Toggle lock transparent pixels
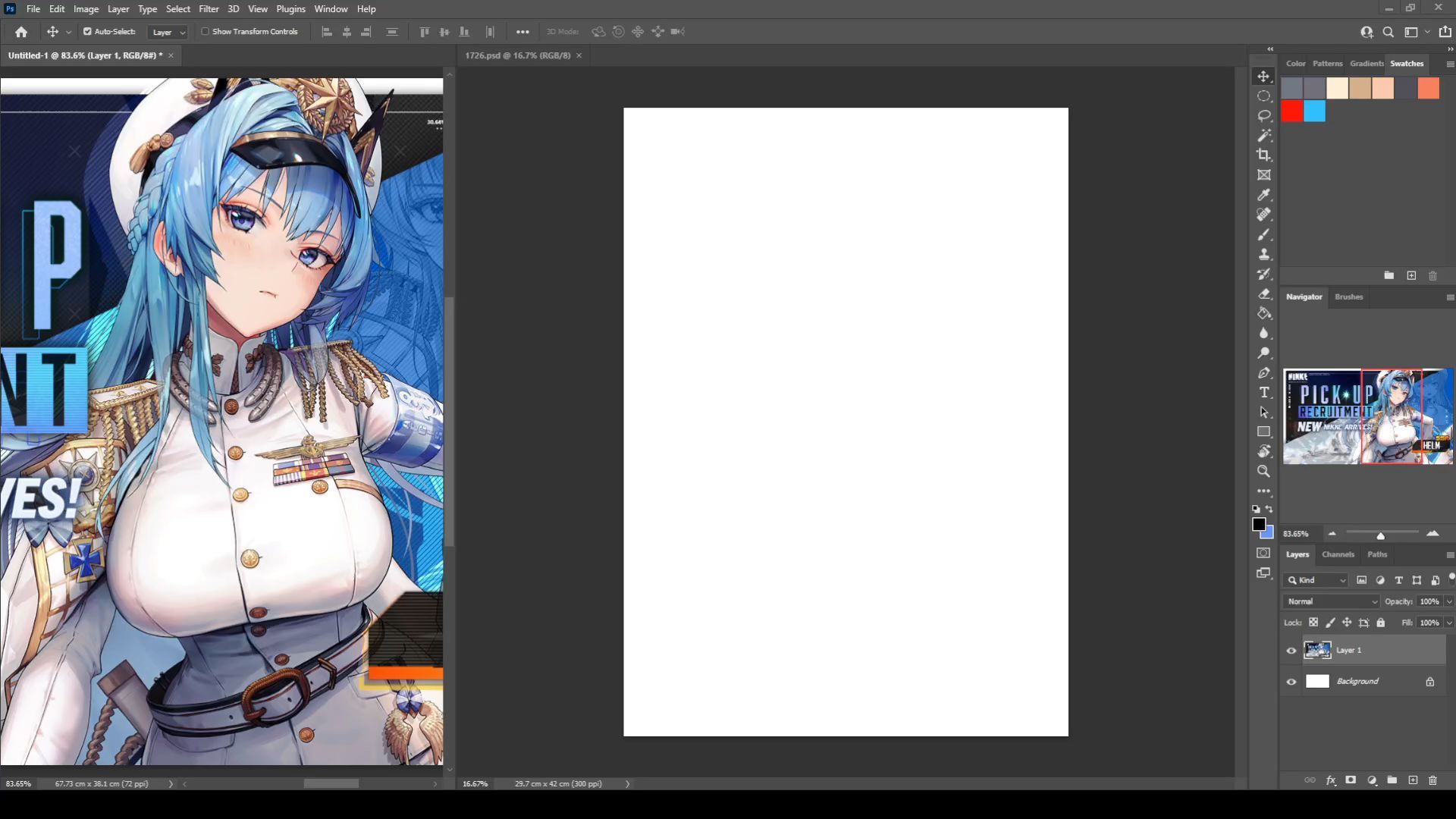This screenshot has height=819, width=1456. (x=1313, y=623)
